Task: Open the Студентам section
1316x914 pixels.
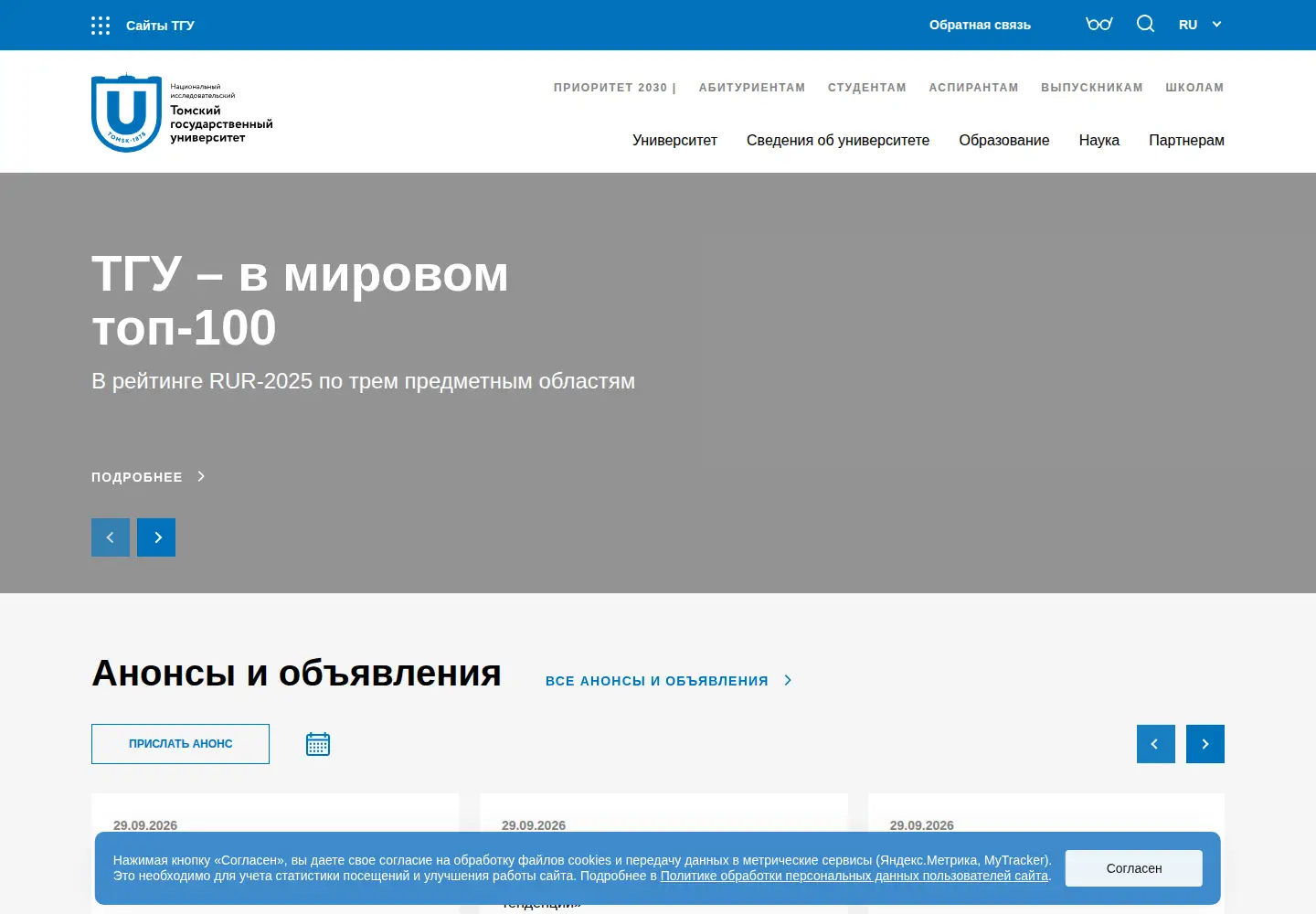Action: [867, 88]
